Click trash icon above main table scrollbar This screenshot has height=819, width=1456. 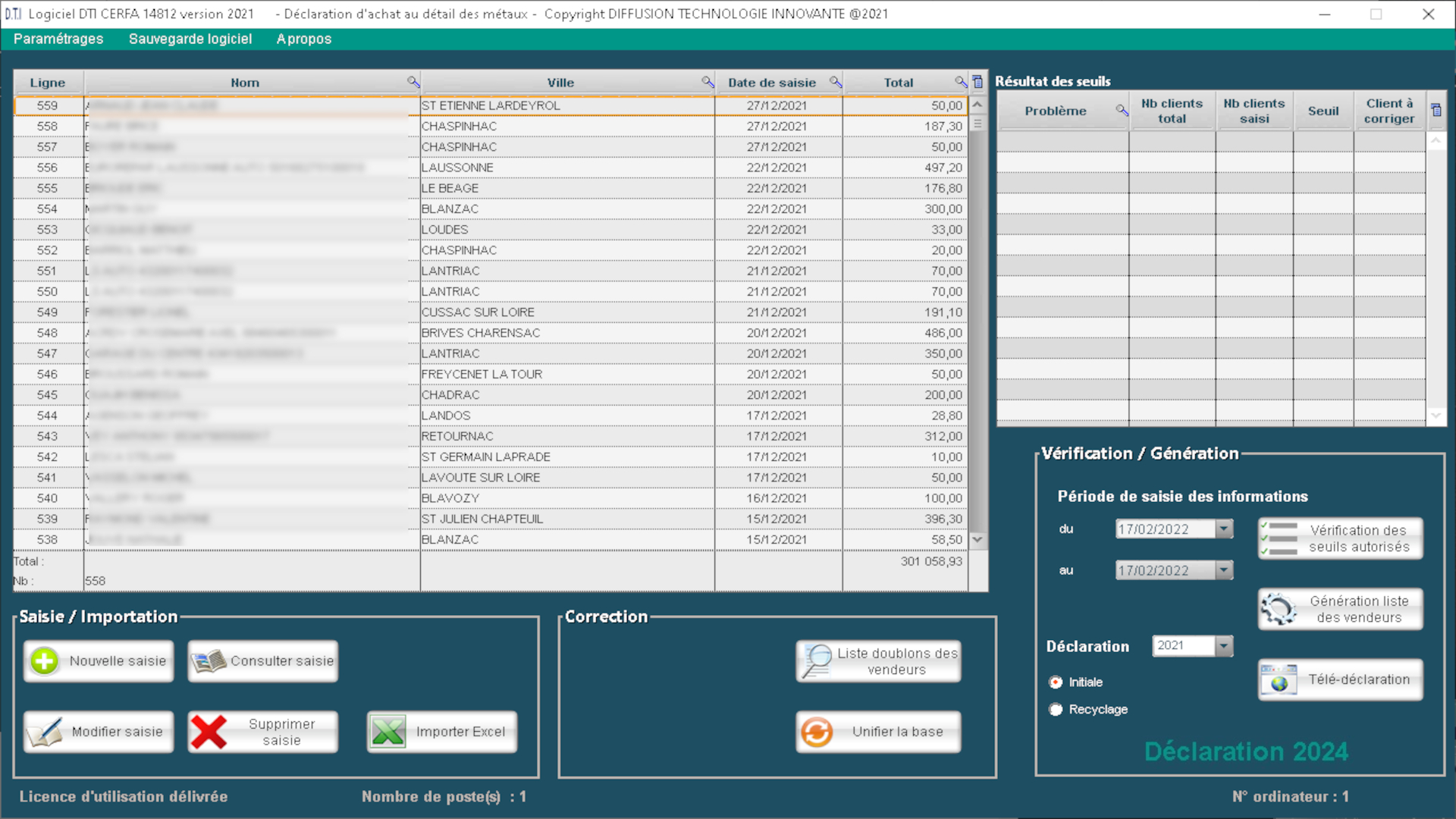point(977,82)
